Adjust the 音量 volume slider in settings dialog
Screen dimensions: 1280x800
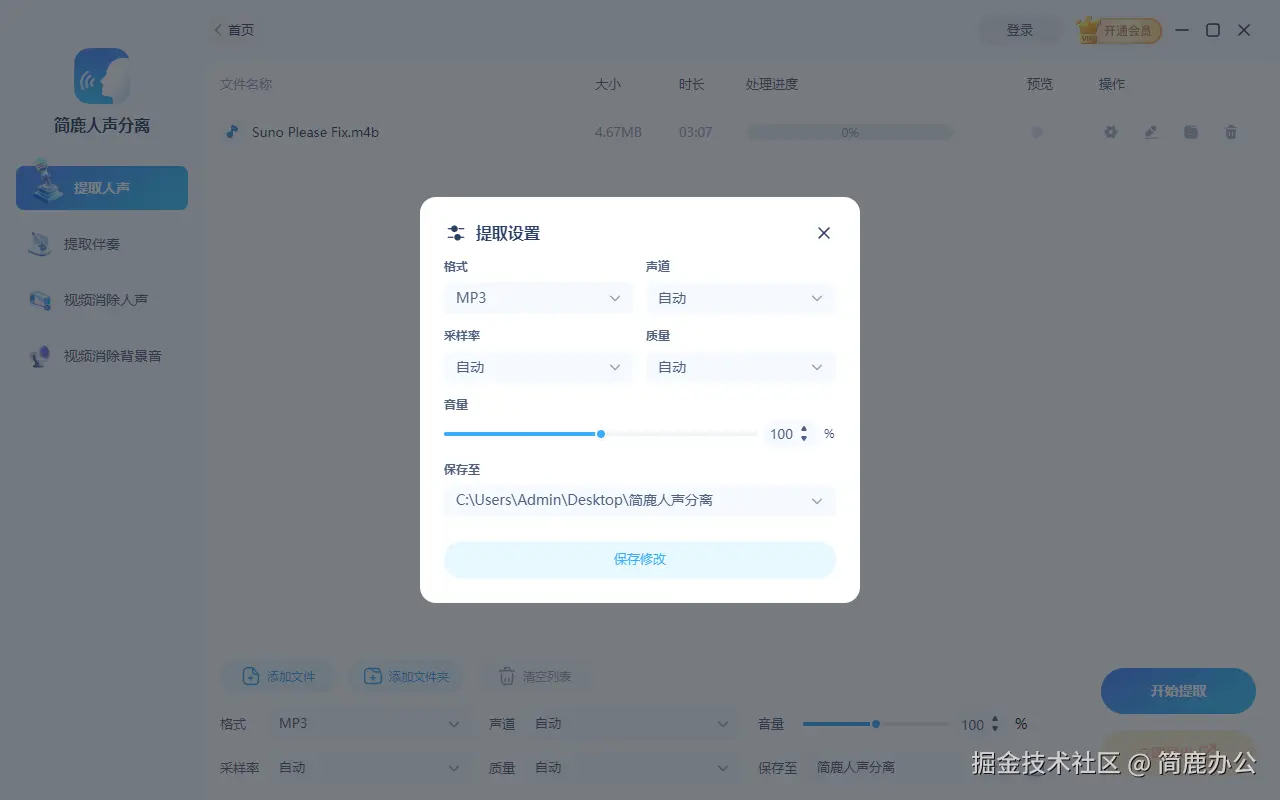point(600,434)
